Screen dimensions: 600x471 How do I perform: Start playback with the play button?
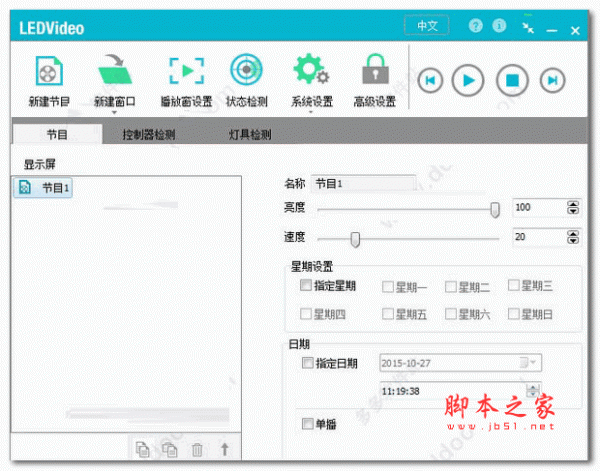468,81
